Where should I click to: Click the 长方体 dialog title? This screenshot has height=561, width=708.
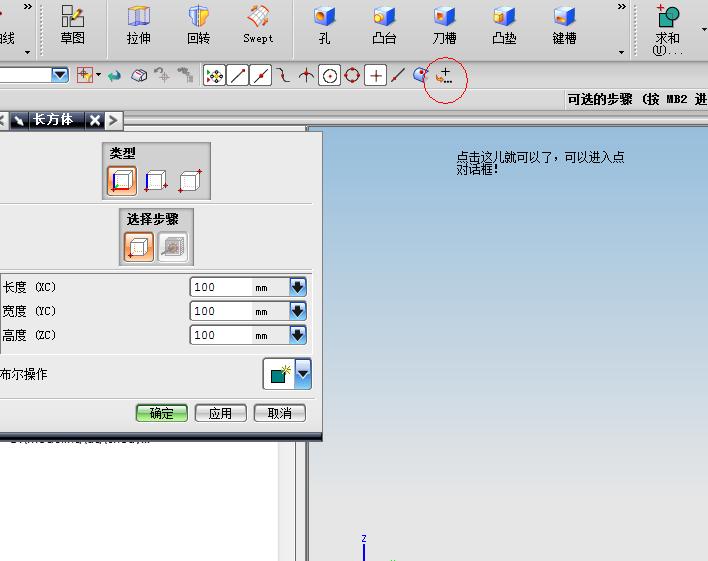coord(53,120)
